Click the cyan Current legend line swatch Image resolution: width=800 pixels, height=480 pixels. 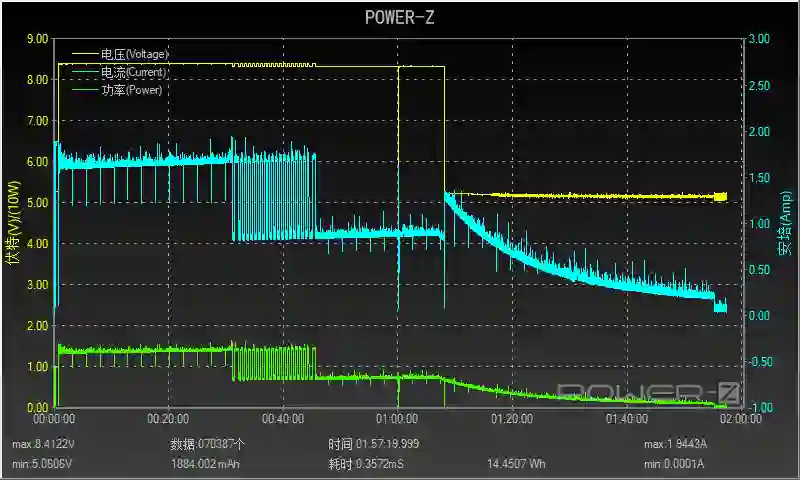[85, 72]
